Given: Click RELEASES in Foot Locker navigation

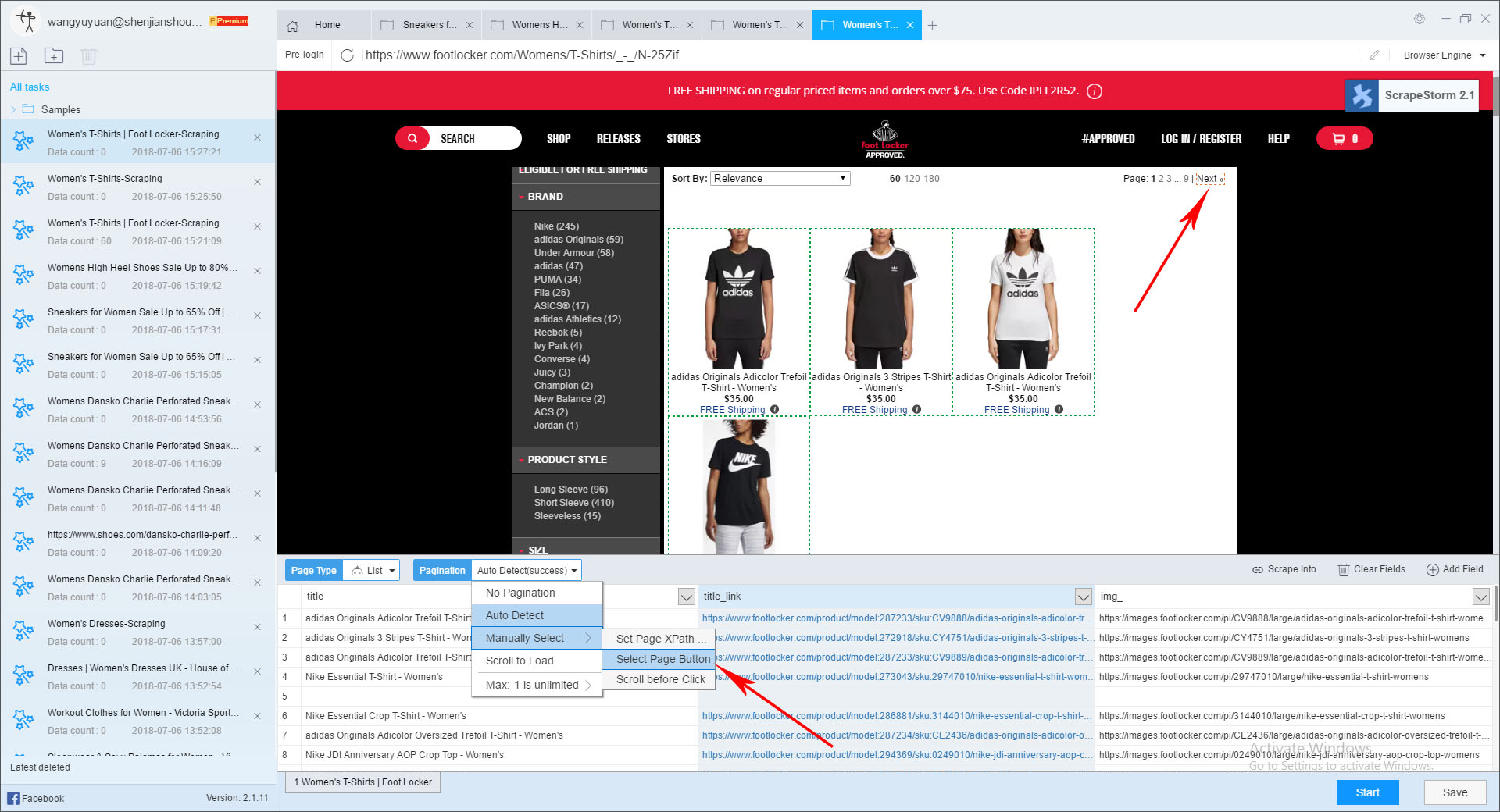Looking at the screenshot, I should (618, 138).
